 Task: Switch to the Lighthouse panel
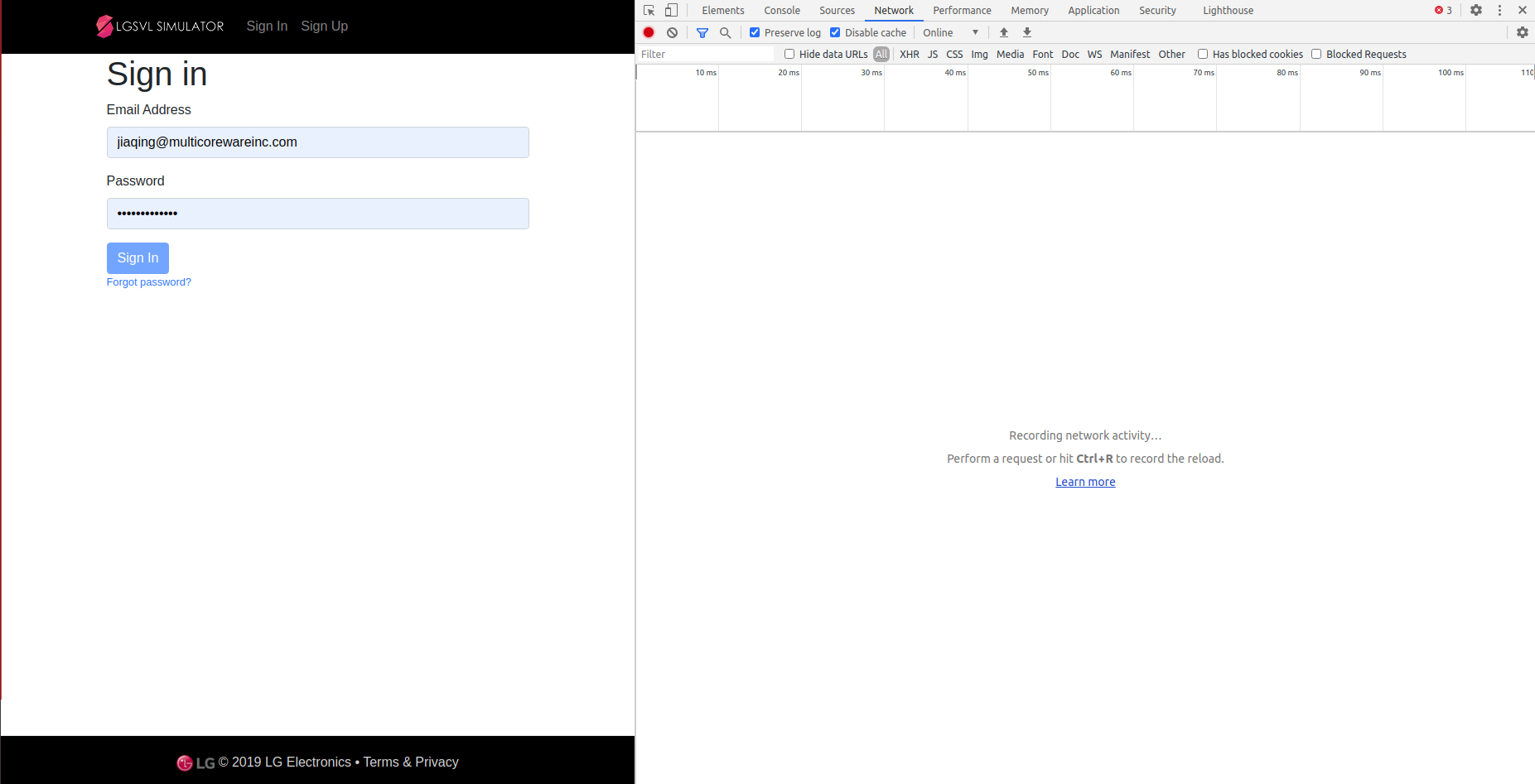pos(1227,10)
